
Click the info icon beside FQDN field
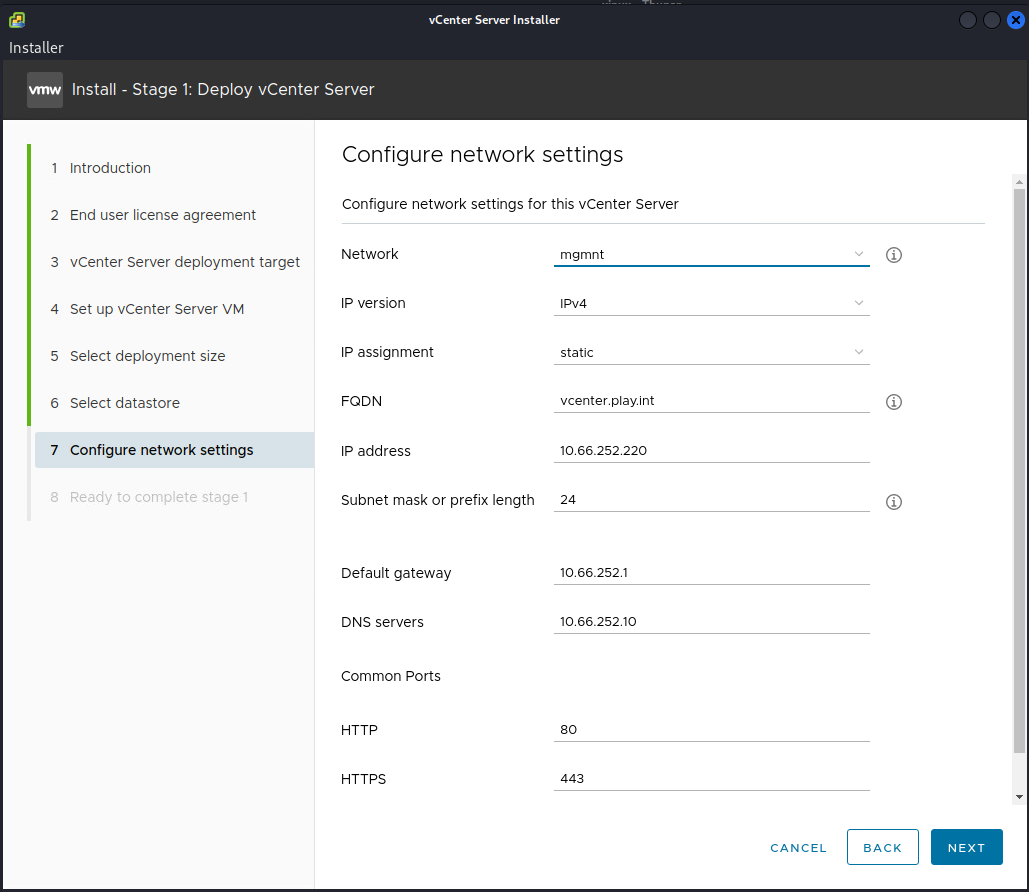(894, 402)
